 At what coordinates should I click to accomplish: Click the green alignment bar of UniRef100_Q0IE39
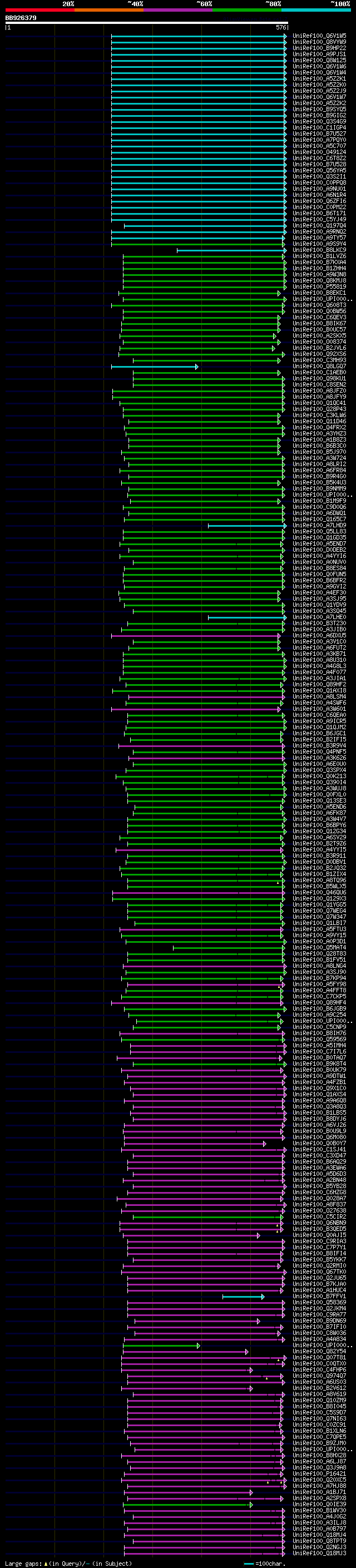[x=188, y=1505]
